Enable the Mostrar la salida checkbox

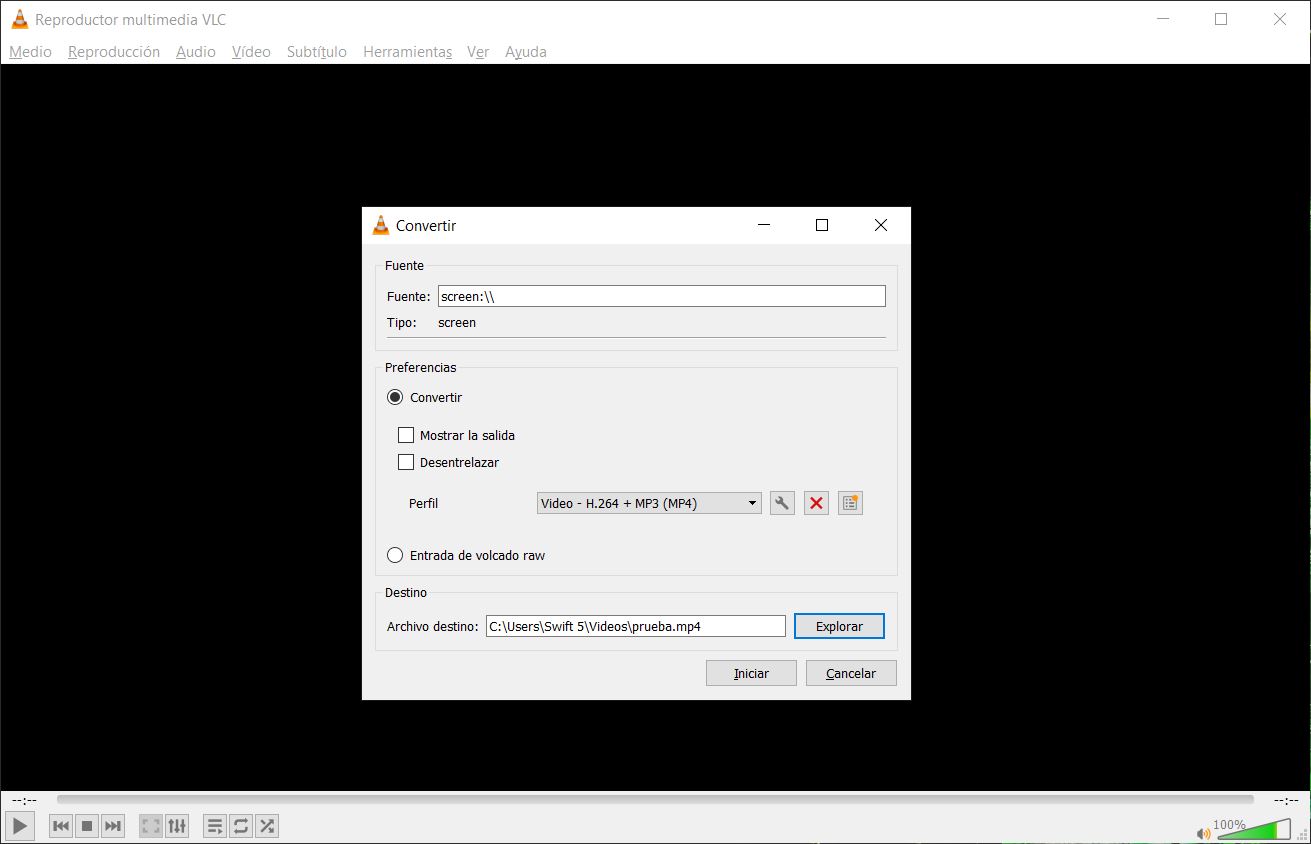tap(406, 435)
